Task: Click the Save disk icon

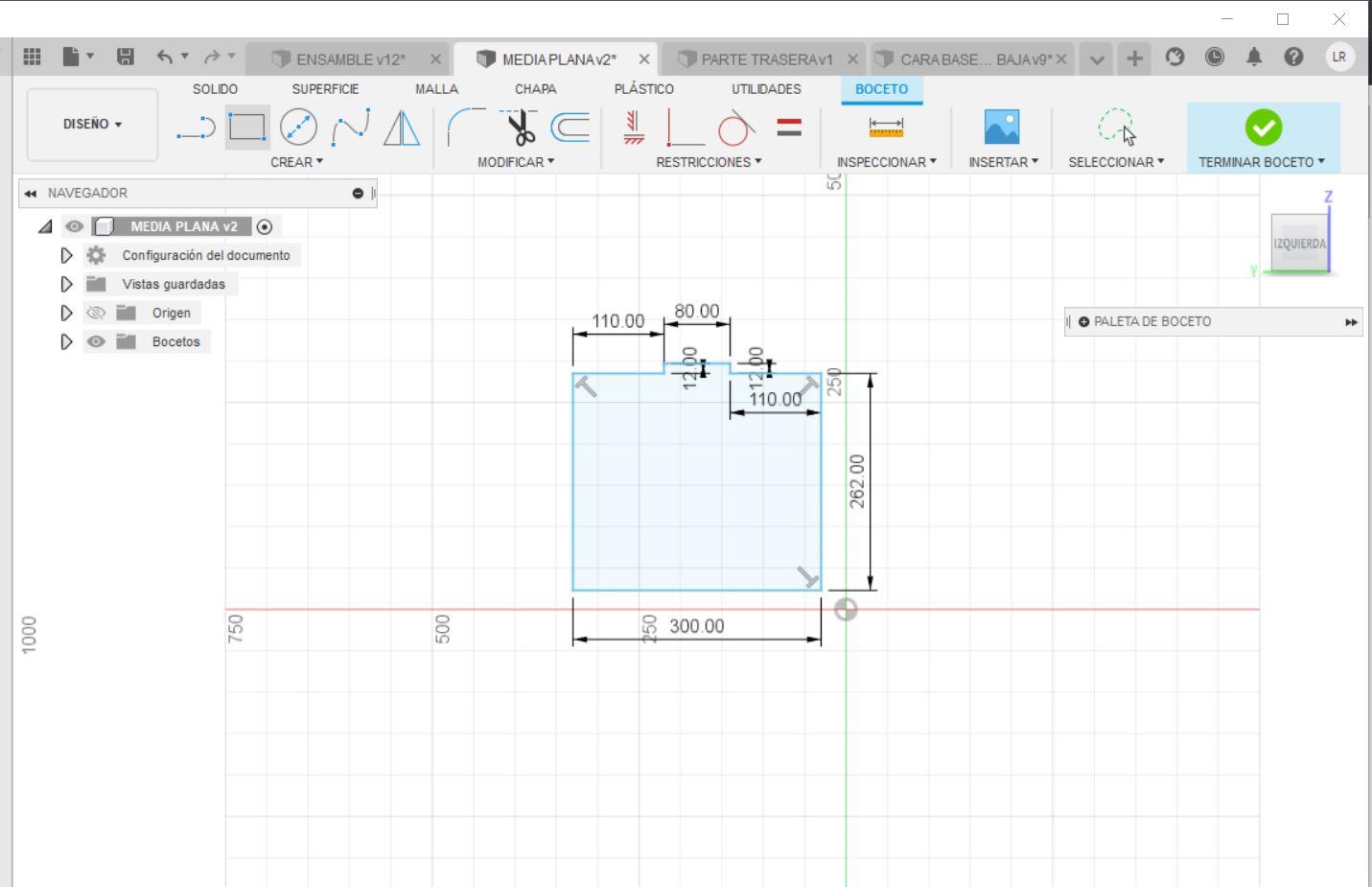Action: coord(125,57)
